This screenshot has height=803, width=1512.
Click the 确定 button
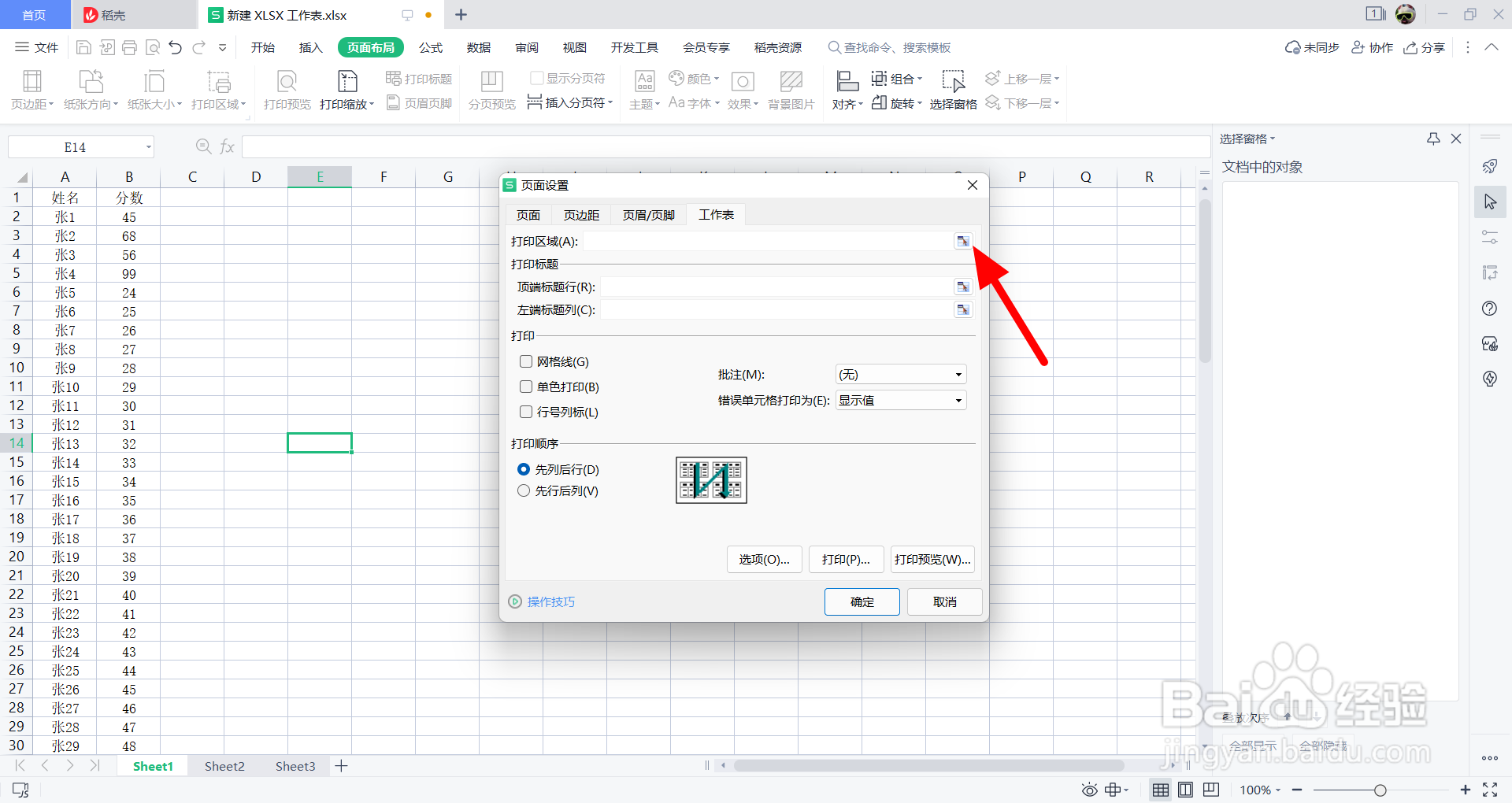pos(862,602)
